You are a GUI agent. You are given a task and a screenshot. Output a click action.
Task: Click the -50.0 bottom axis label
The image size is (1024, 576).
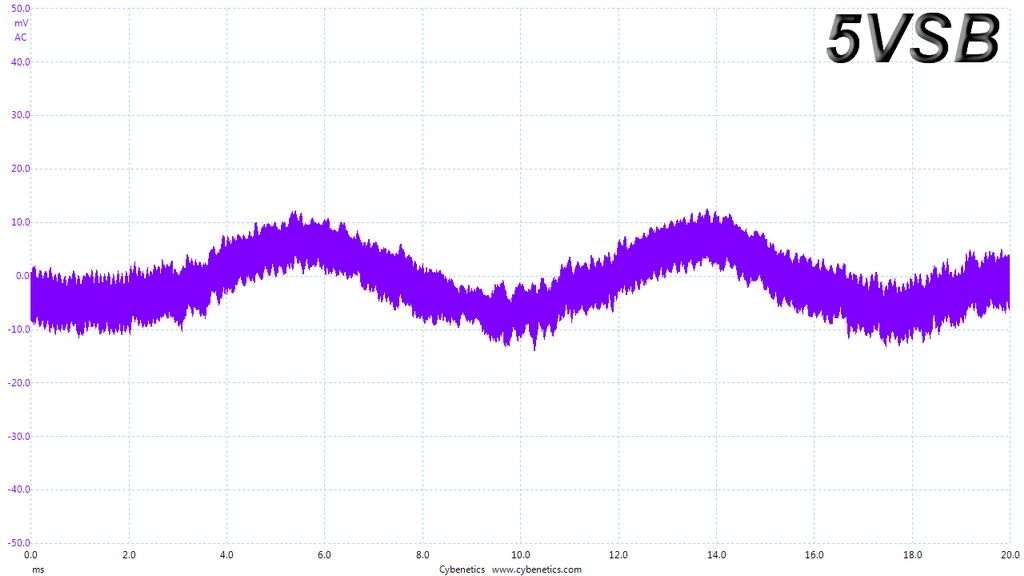pos(19,543)
